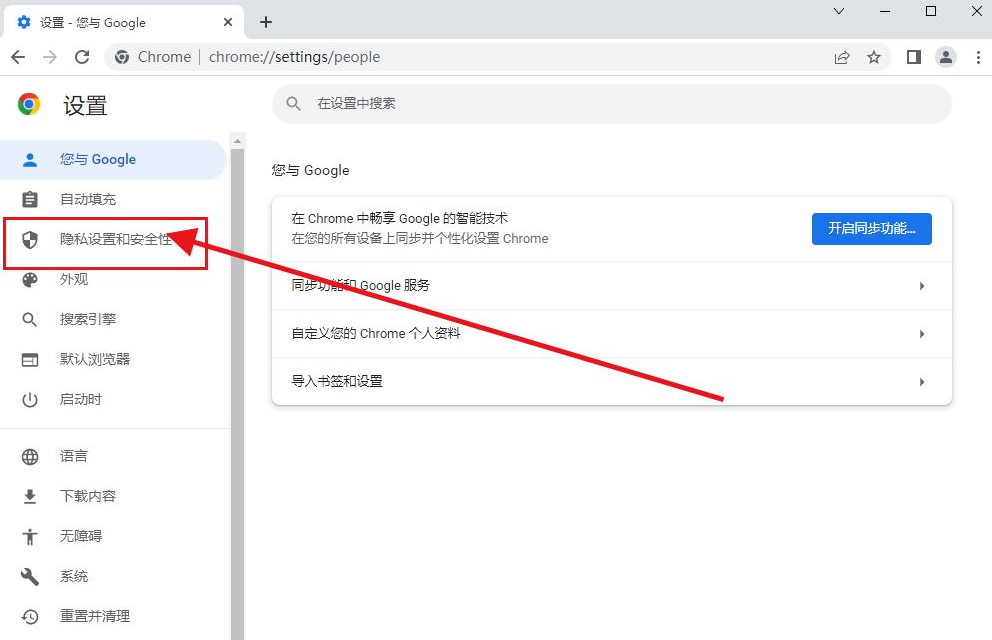Expand arrow for 自定义您的 Chrome 个人资料

pos(922,334)
